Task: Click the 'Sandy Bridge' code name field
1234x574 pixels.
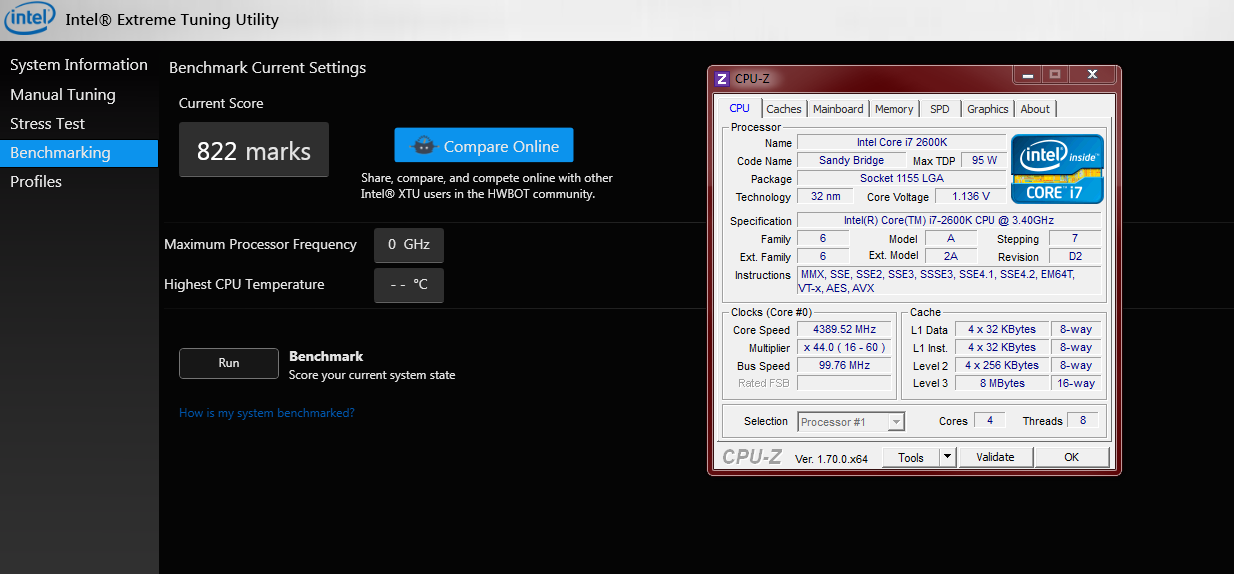Action: [x=852, y=160]
